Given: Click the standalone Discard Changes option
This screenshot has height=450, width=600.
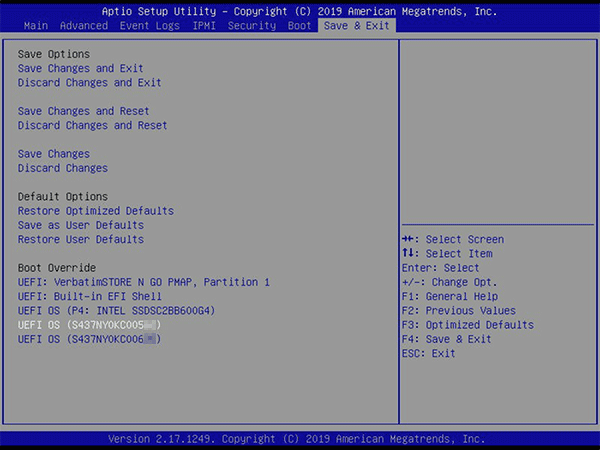Looking at the screenshot, I should pos(63,169).
